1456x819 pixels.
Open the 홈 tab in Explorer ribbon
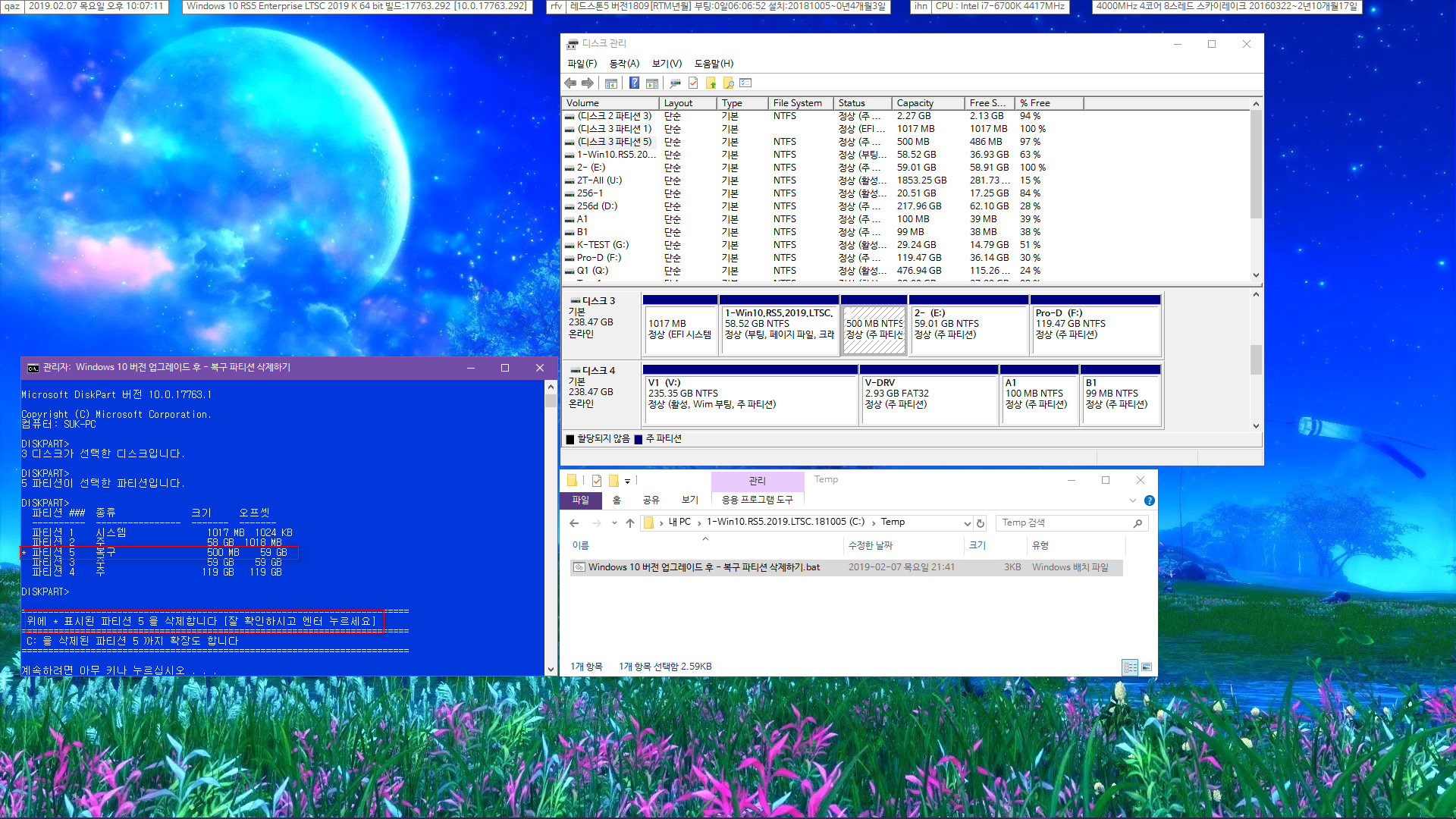pos(617,500)
